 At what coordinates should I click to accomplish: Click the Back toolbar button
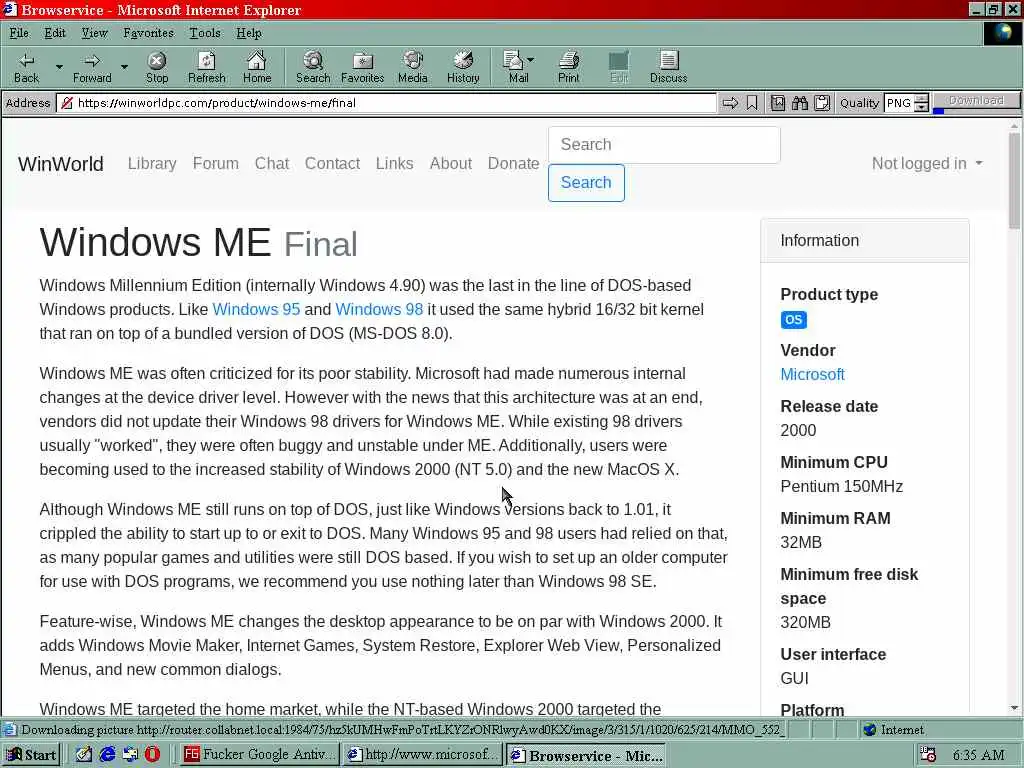coord(27,67)
